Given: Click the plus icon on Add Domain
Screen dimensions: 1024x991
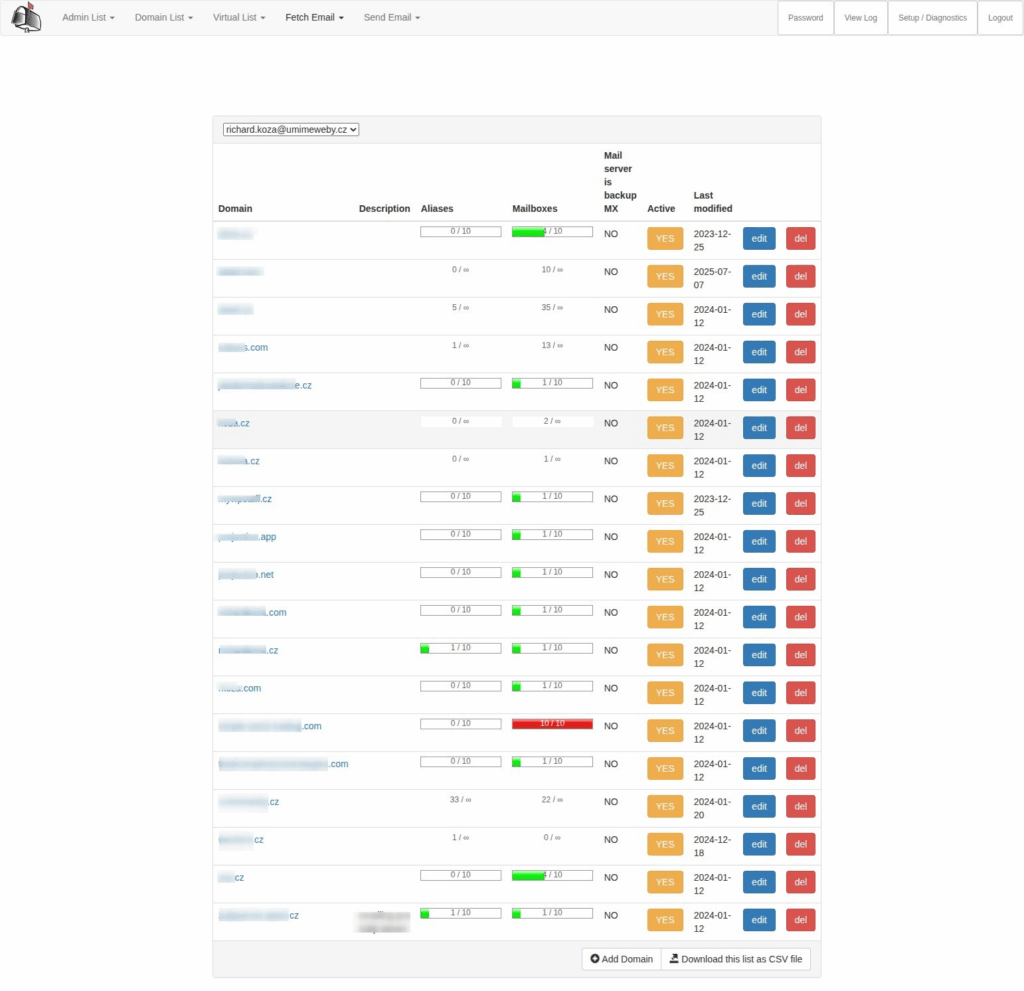Looking at the screenshot, I should click(x=595, y=959).
